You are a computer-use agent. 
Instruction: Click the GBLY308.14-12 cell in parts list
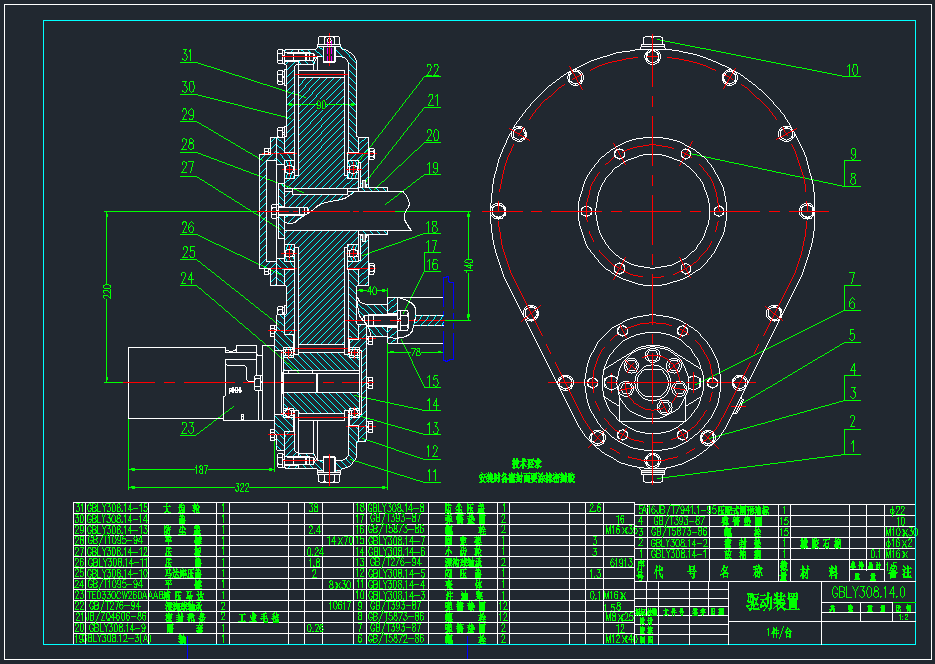click(x=117, y=551)
